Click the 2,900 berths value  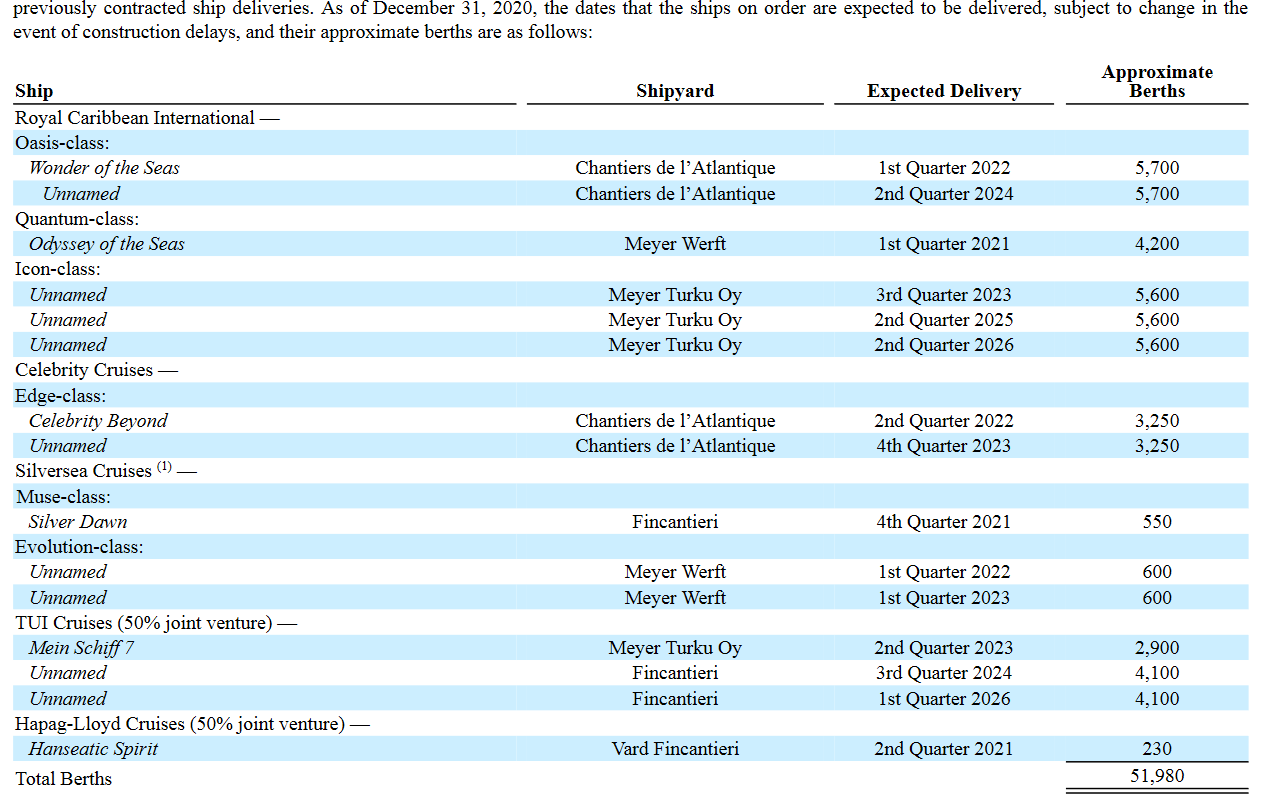pyautogui.click(x=1157, y=648)
